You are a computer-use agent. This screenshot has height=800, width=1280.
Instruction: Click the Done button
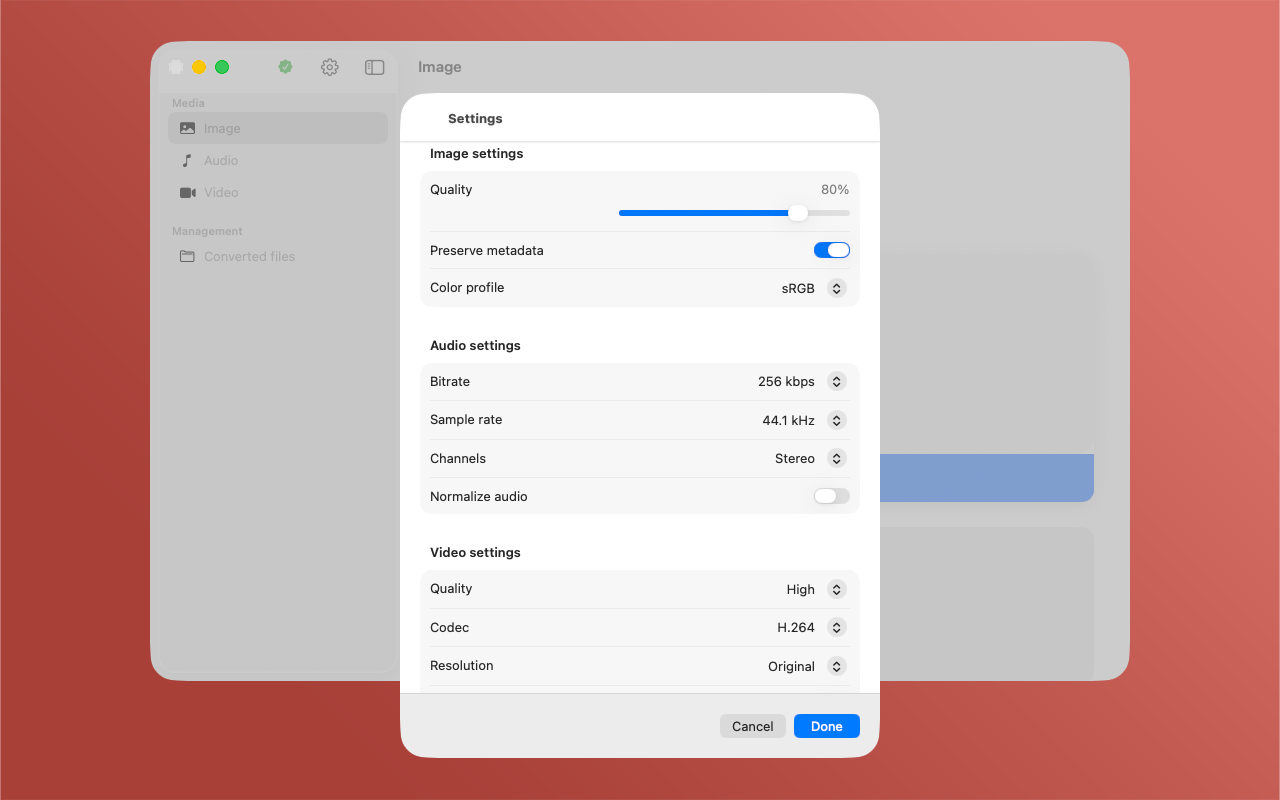pos(827,726)
